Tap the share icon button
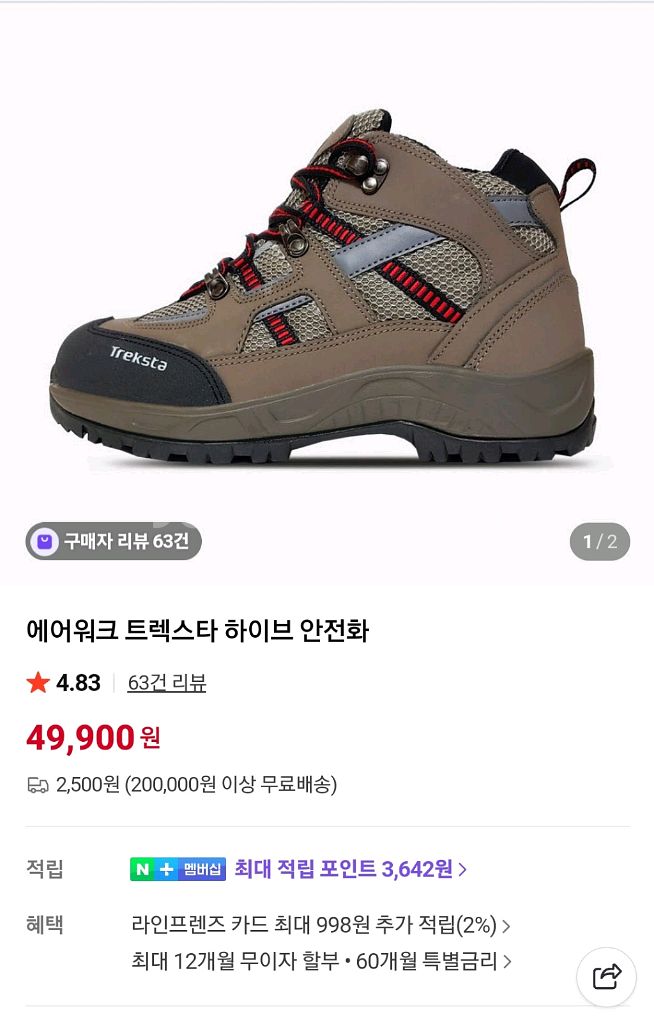The width and height of the screenshot is (654, 1024). 606,976
